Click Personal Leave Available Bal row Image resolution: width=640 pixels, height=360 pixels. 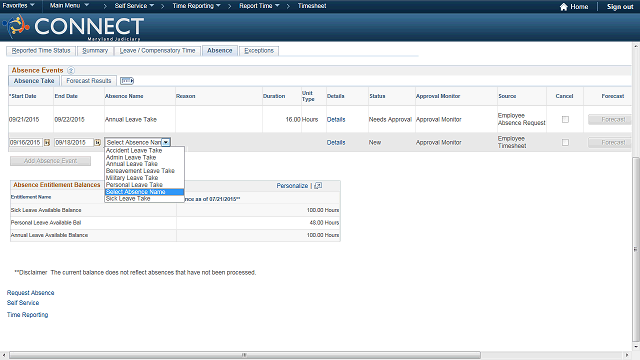175,223
